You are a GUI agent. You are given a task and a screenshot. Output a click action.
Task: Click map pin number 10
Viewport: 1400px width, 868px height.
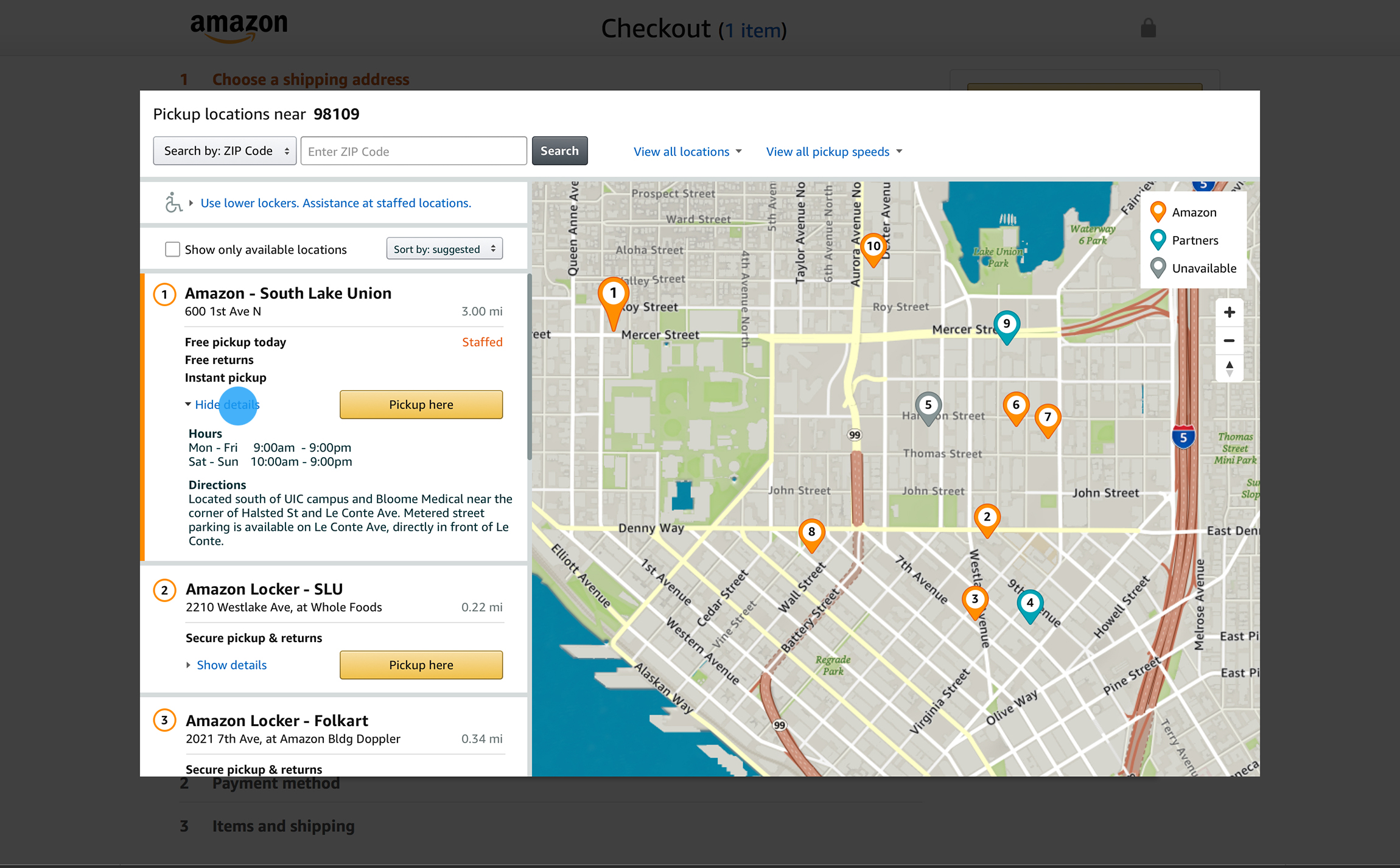(x=873, y=247)
